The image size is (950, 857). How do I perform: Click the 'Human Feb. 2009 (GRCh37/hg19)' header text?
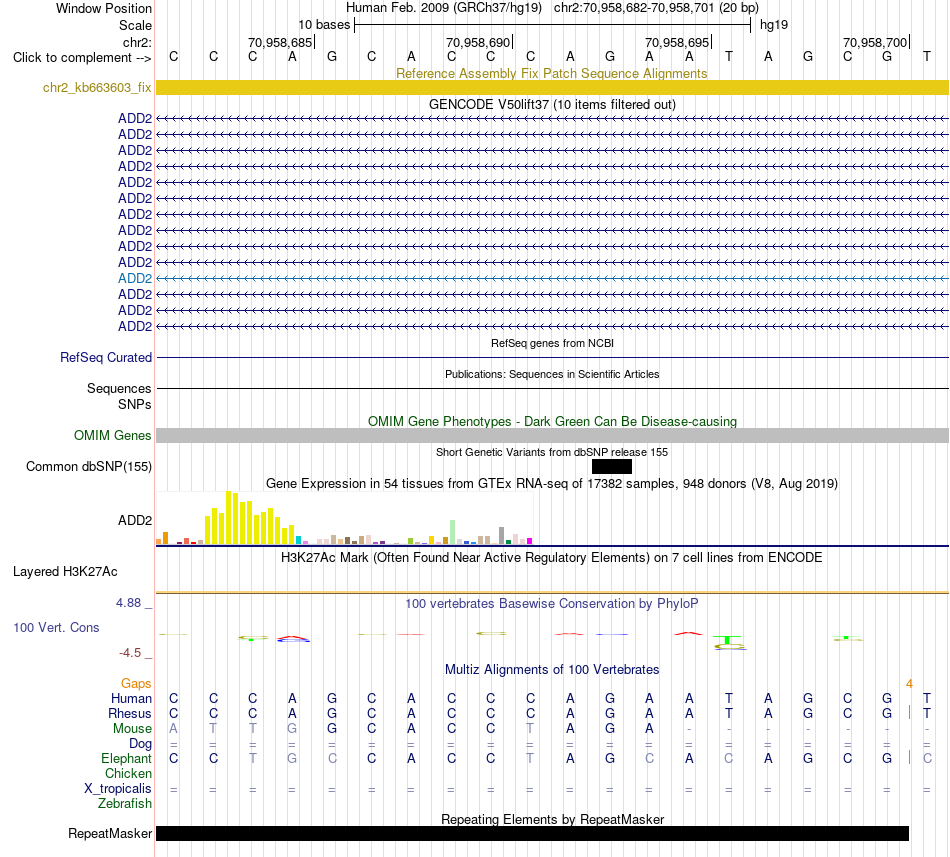(x=446, y=8)
